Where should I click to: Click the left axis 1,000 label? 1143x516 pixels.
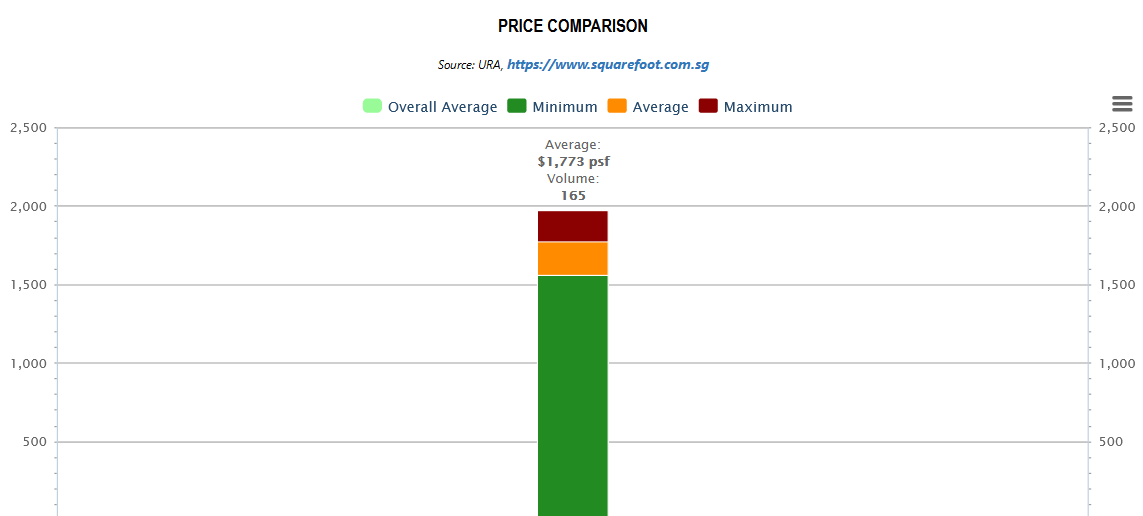tap(29, 363)
